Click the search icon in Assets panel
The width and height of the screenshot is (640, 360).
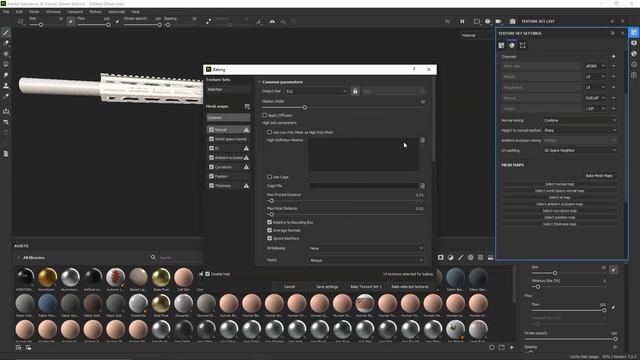tap(153, 258)
